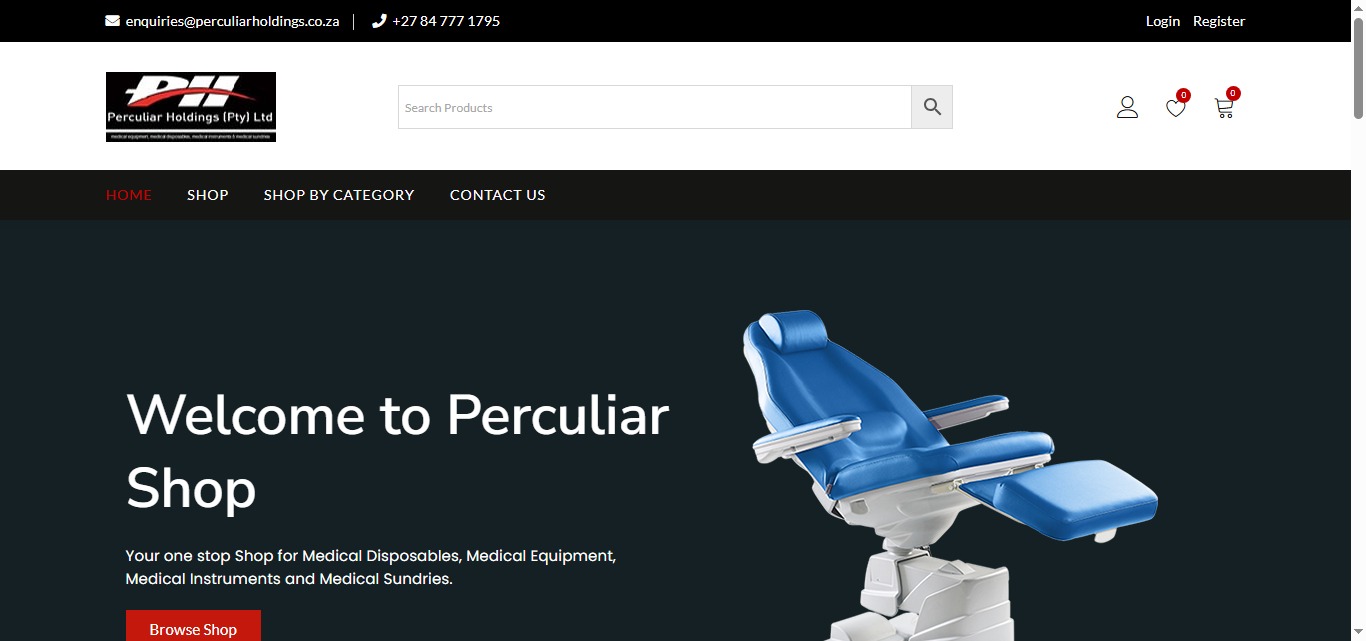Click the wishlist count badge
The height and width of the screenshot is (641, 1366).
point(1183,96)
